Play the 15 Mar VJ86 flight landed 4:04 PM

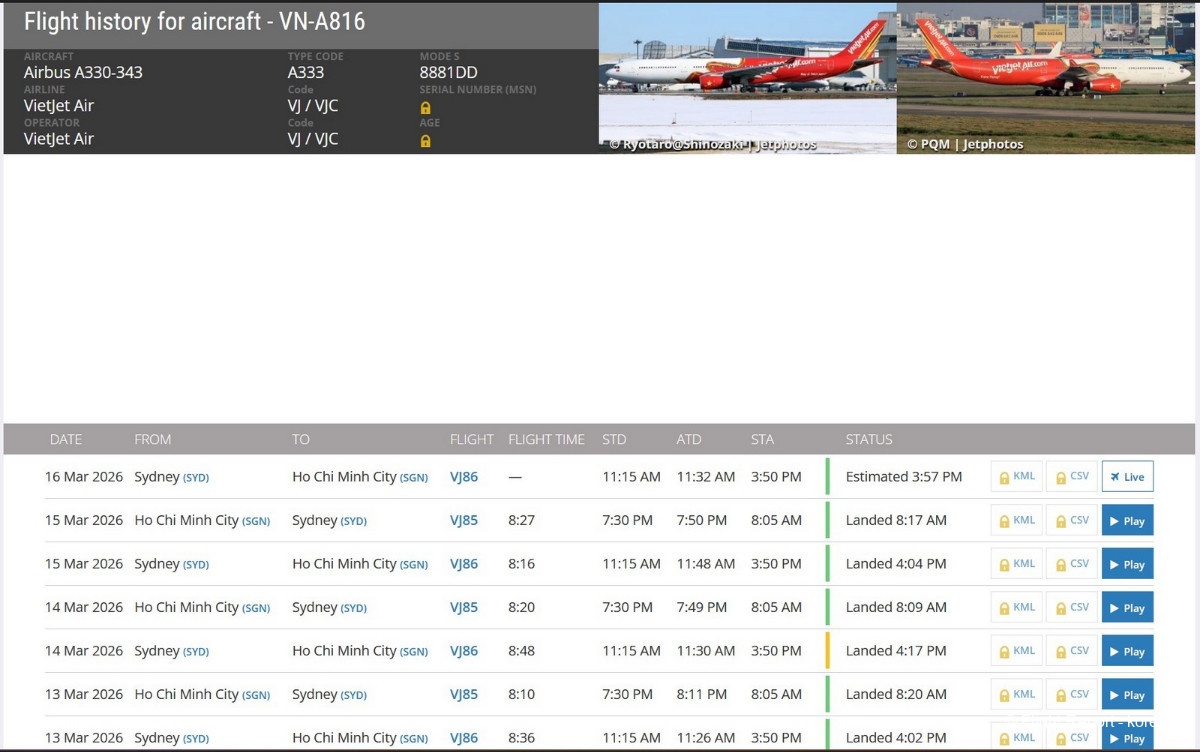tap(1127, 564)
